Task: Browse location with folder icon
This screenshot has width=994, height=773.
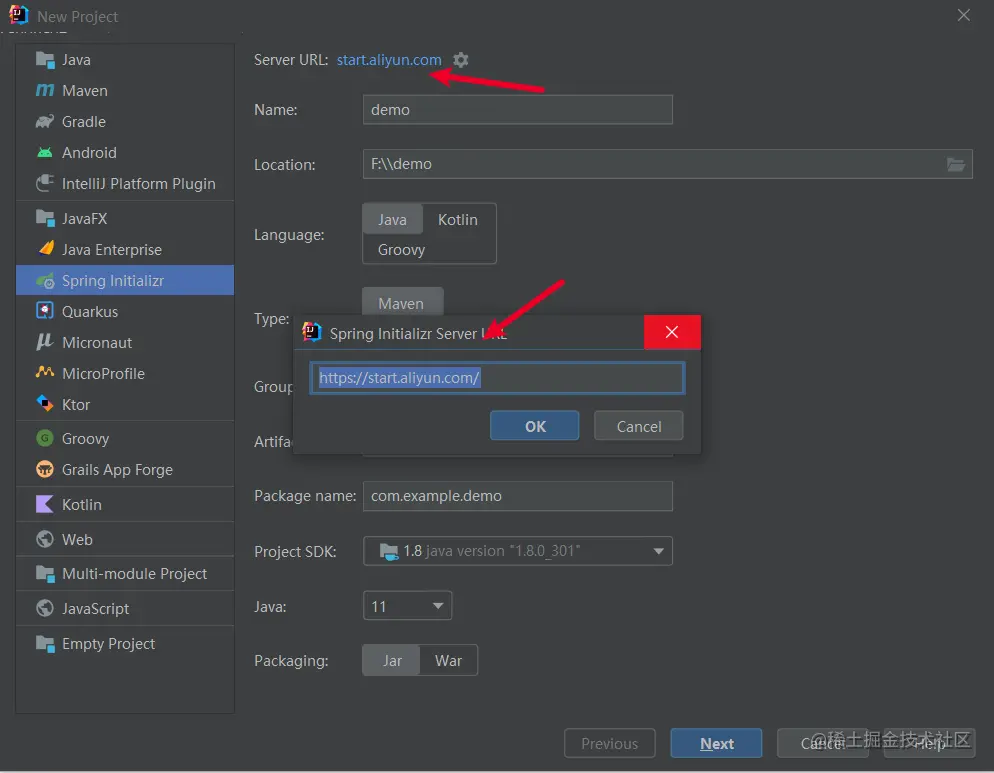Action: click(x=956, y=164)
